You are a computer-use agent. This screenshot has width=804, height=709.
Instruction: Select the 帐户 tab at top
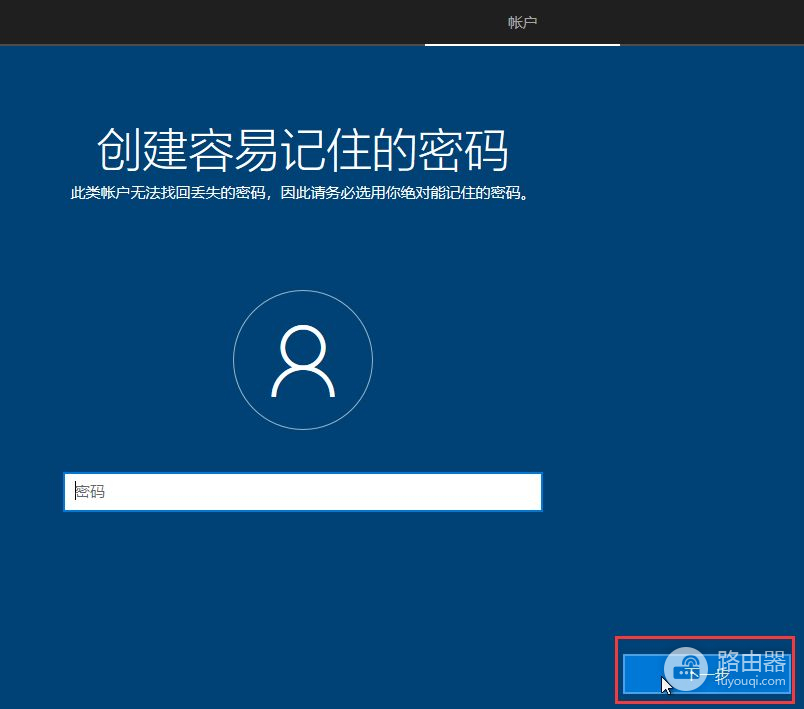[522, 22]
